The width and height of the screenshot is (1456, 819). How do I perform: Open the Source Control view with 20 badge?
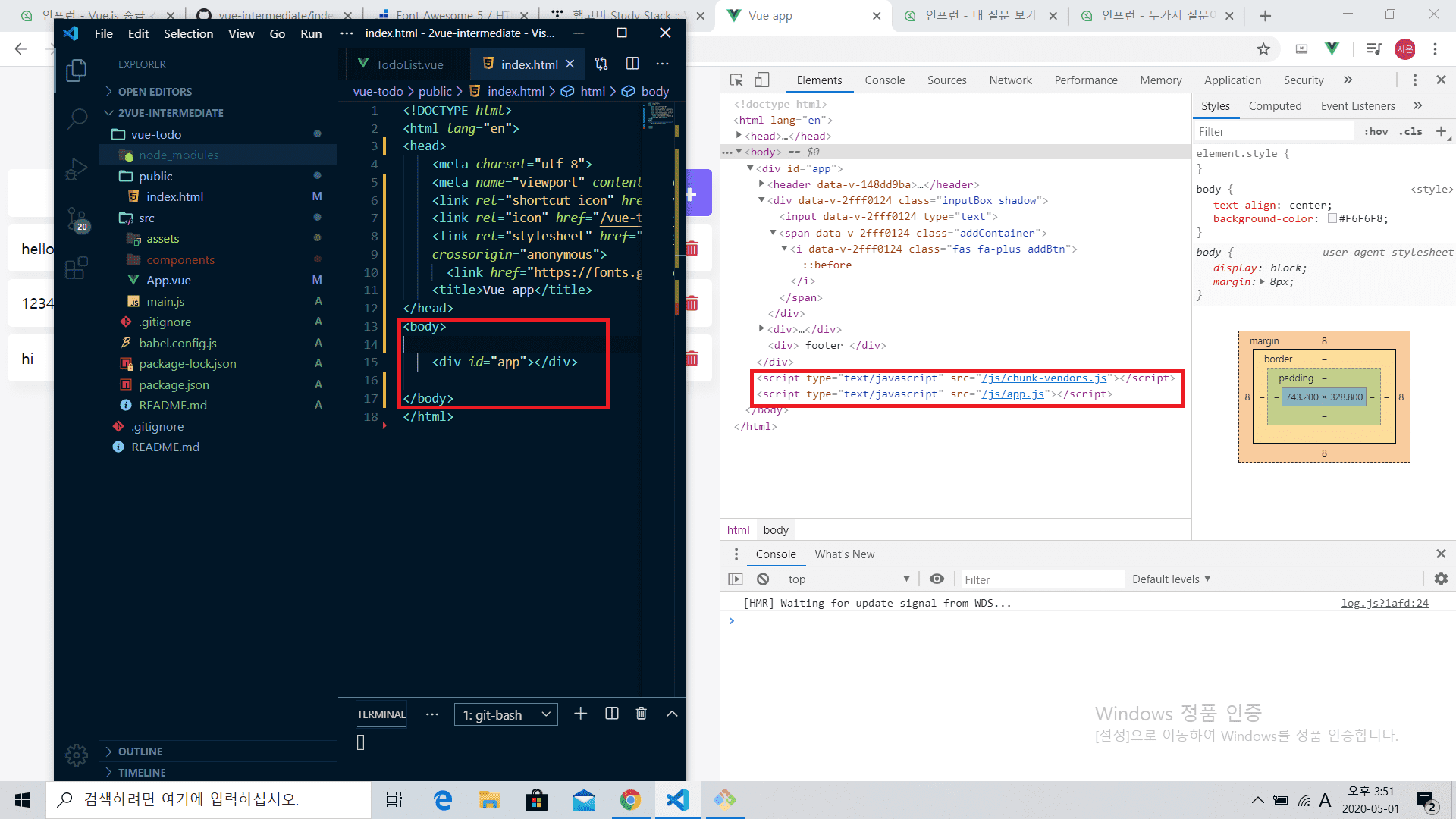click(76, 219)
